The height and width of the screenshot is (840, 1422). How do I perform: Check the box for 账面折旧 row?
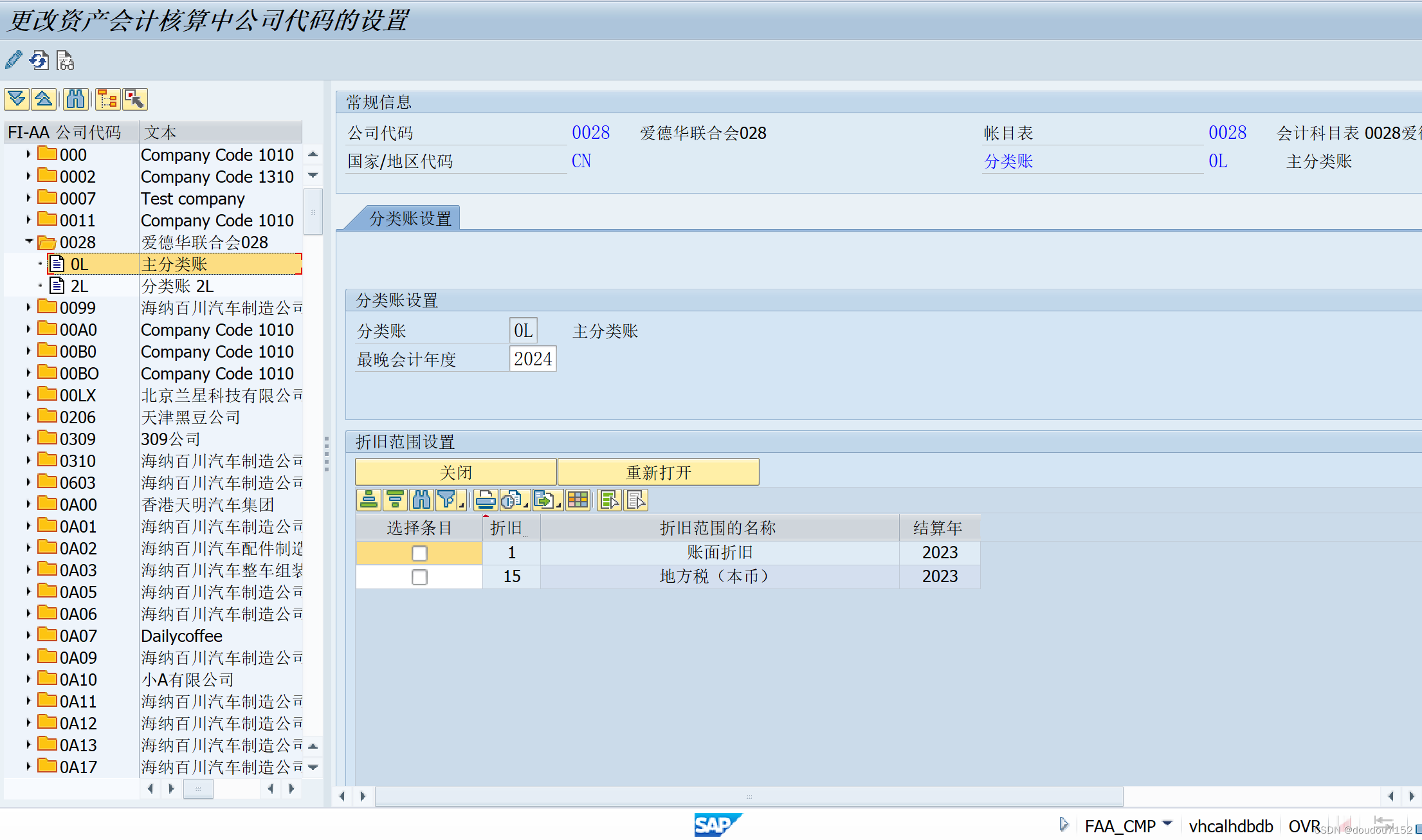pyautogui.click(x=419, y=553)
